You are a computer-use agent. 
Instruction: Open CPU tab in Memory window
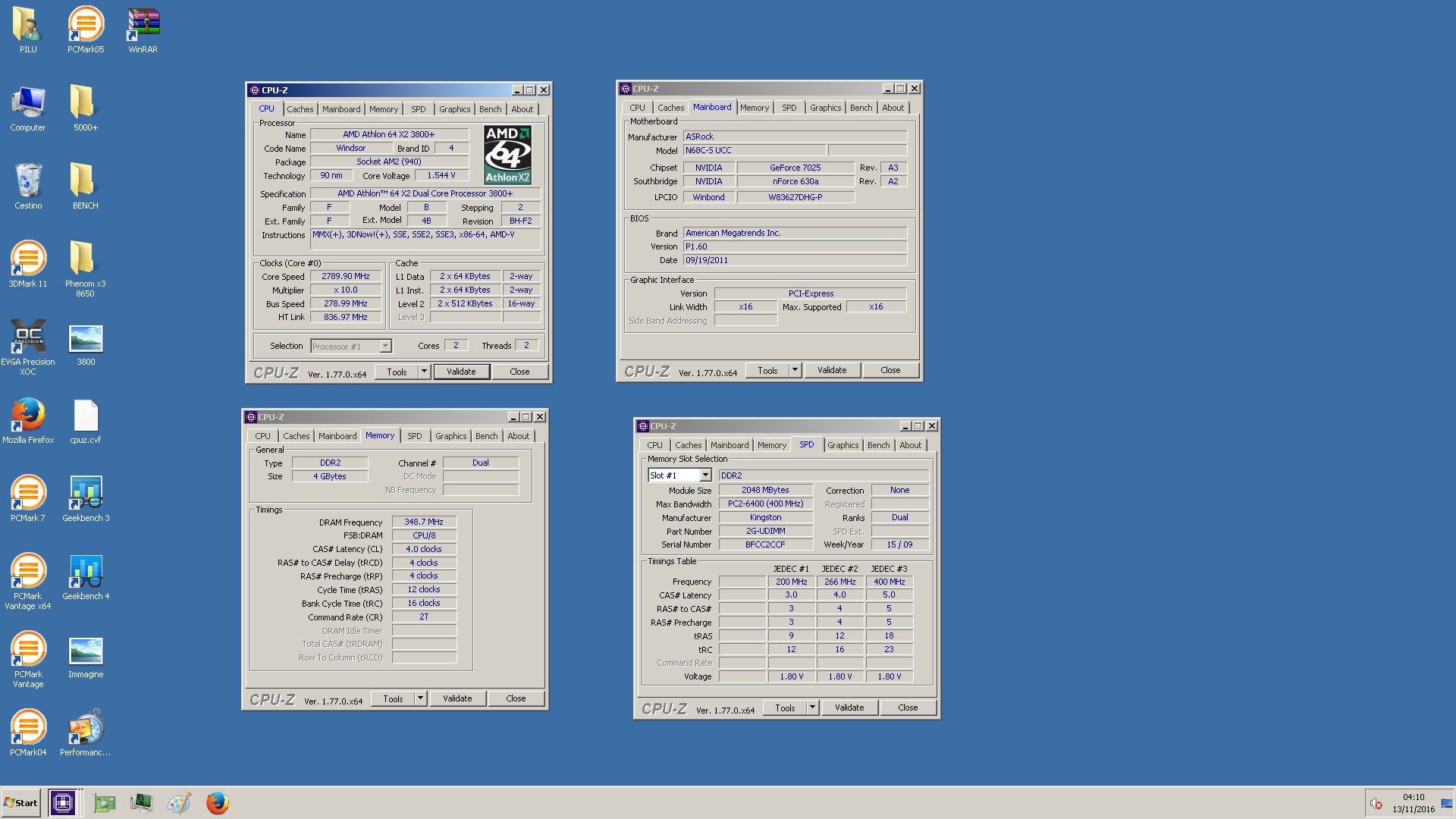[263, 436]
